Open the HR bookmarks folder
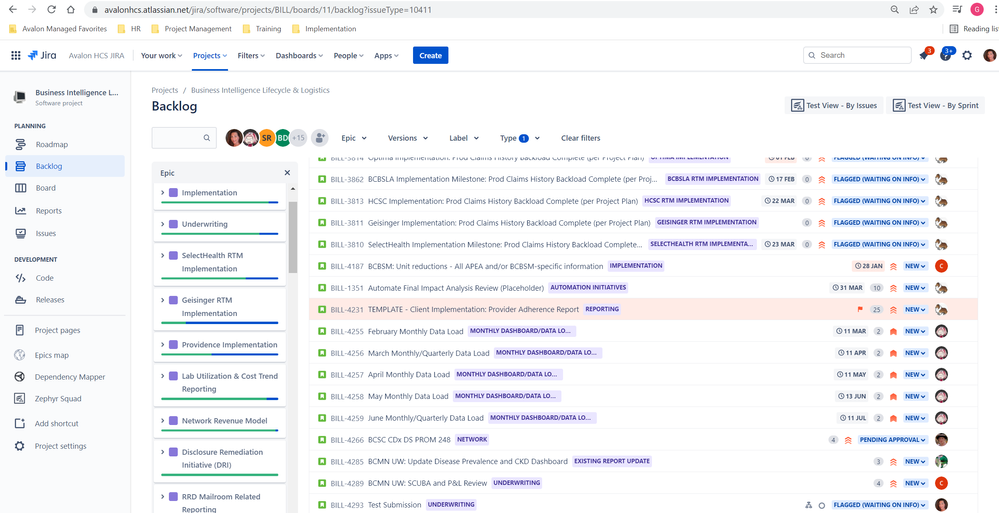 click(130, 29)
